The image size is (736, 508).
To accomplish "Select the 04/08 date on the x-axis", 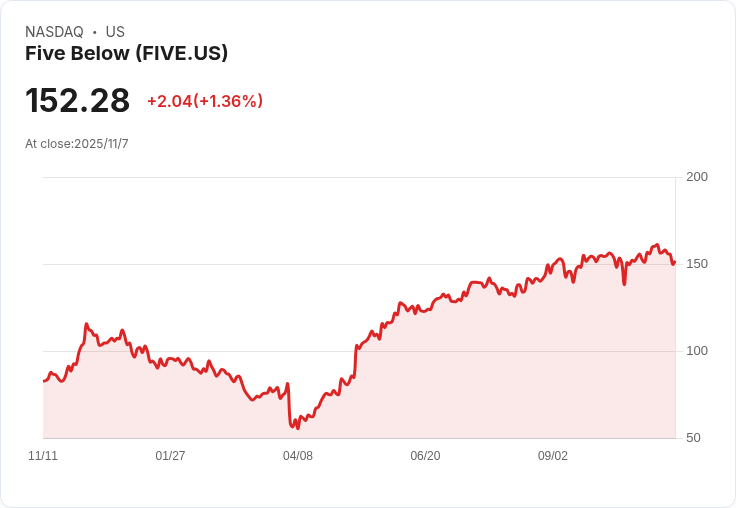I will (x=298, y=456).
